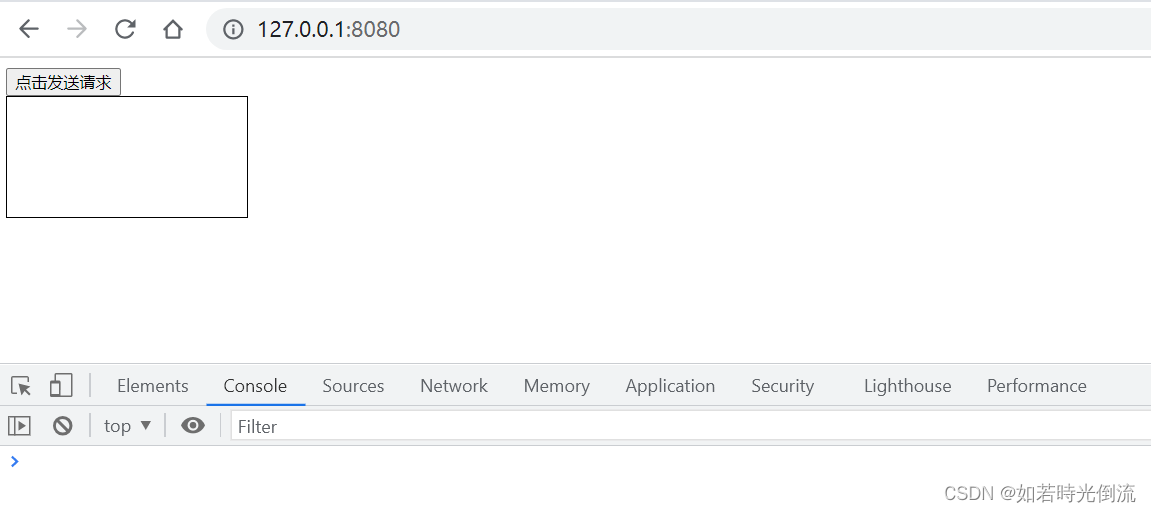The height and width of the screenshot is (513, 1151).
Task: Click the browser forward arrow
Action: (x=76, y=29)
